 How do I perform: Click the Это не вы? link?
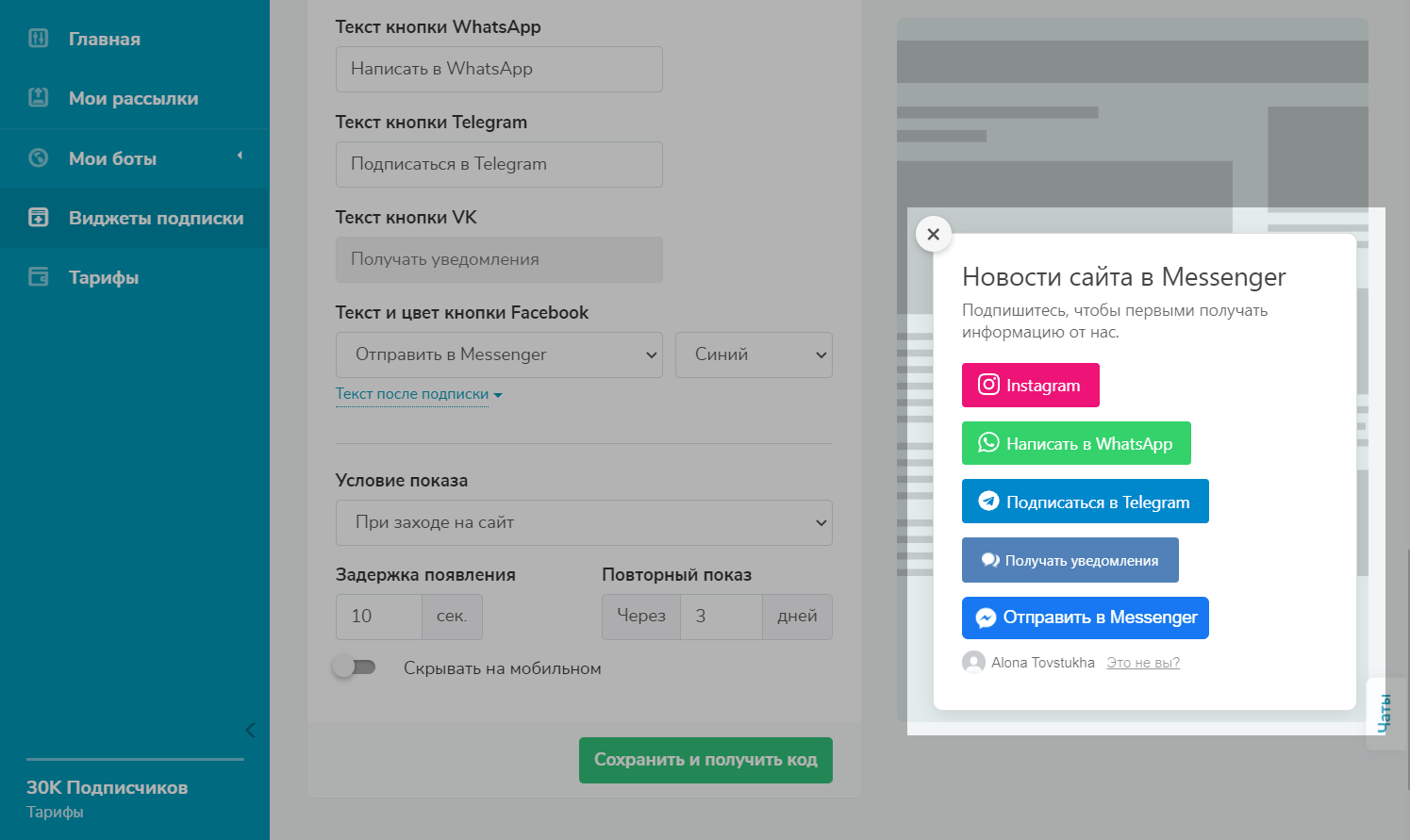[x=1143, y=663]
